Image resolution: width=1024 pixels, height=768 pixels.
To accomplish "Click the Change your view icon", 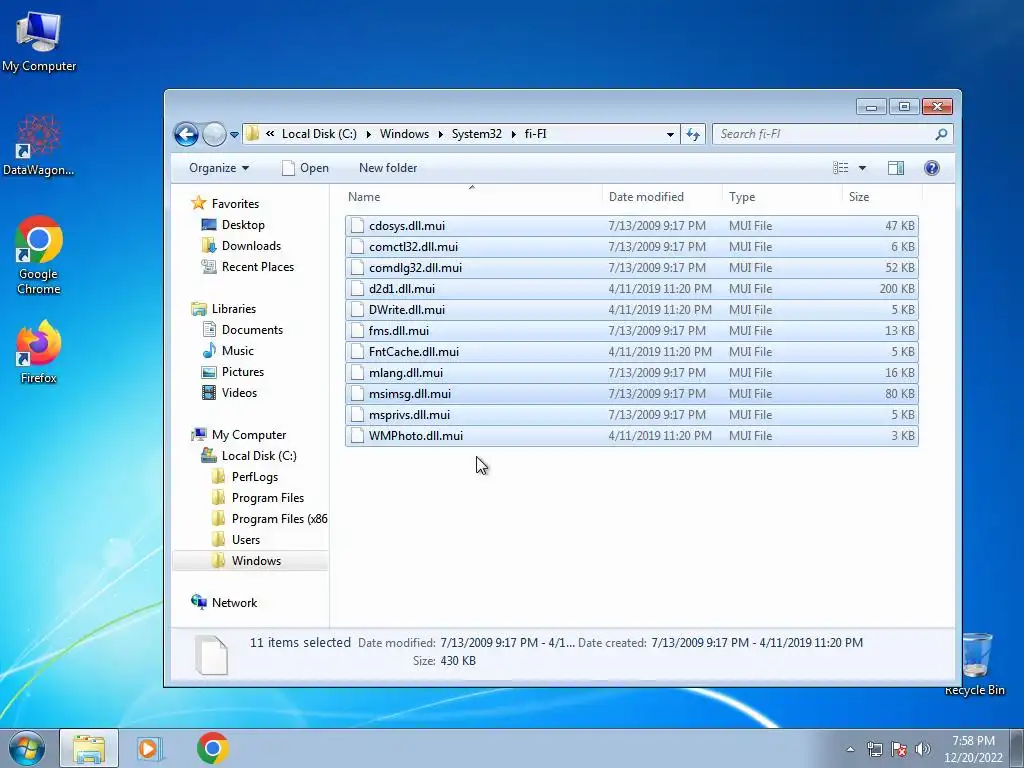I will pyautogui.click(x=840, y=168).
